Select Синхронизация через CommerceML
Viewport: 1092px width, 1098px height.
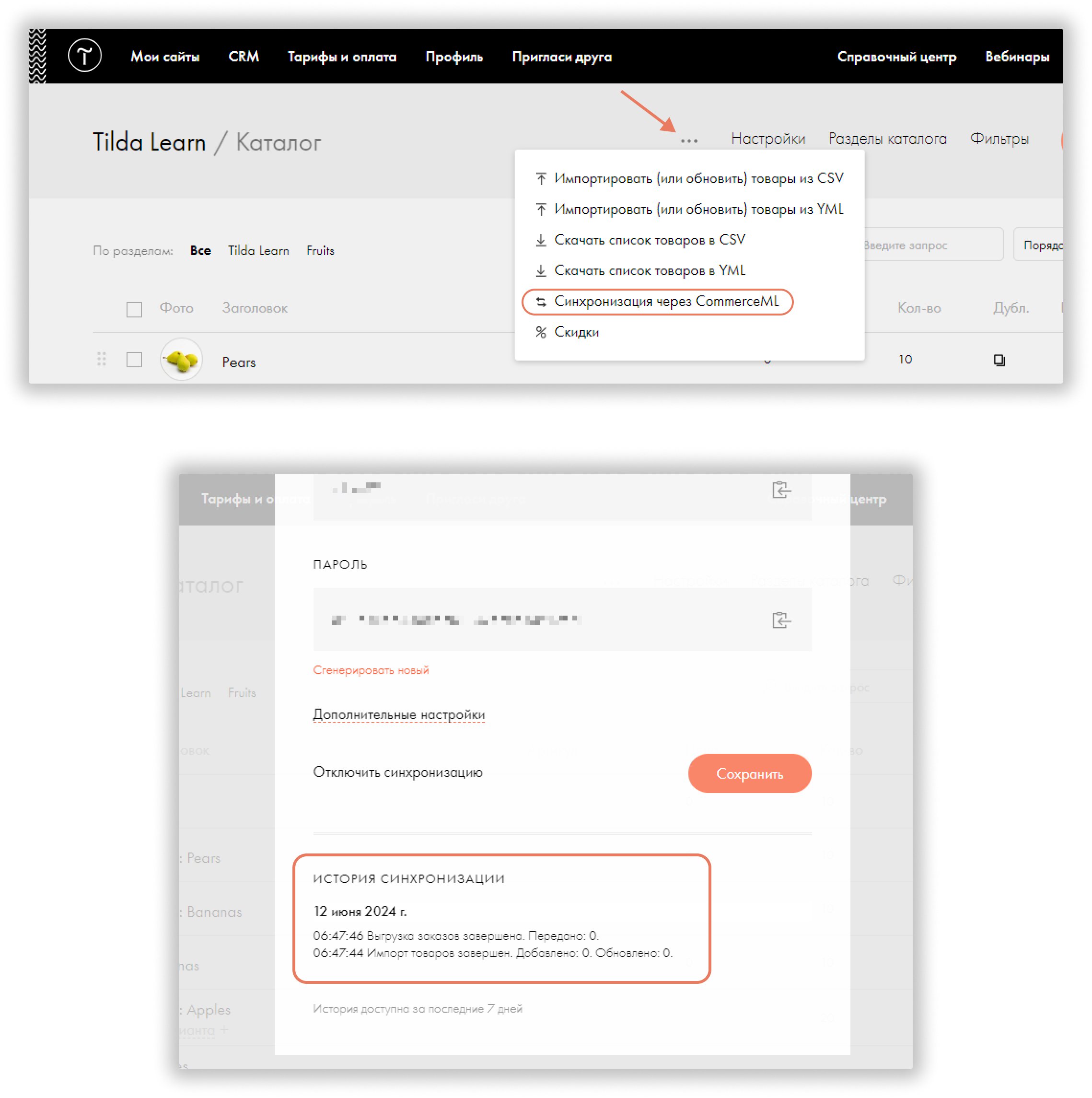pyautogui.click(x=657, y=301)
